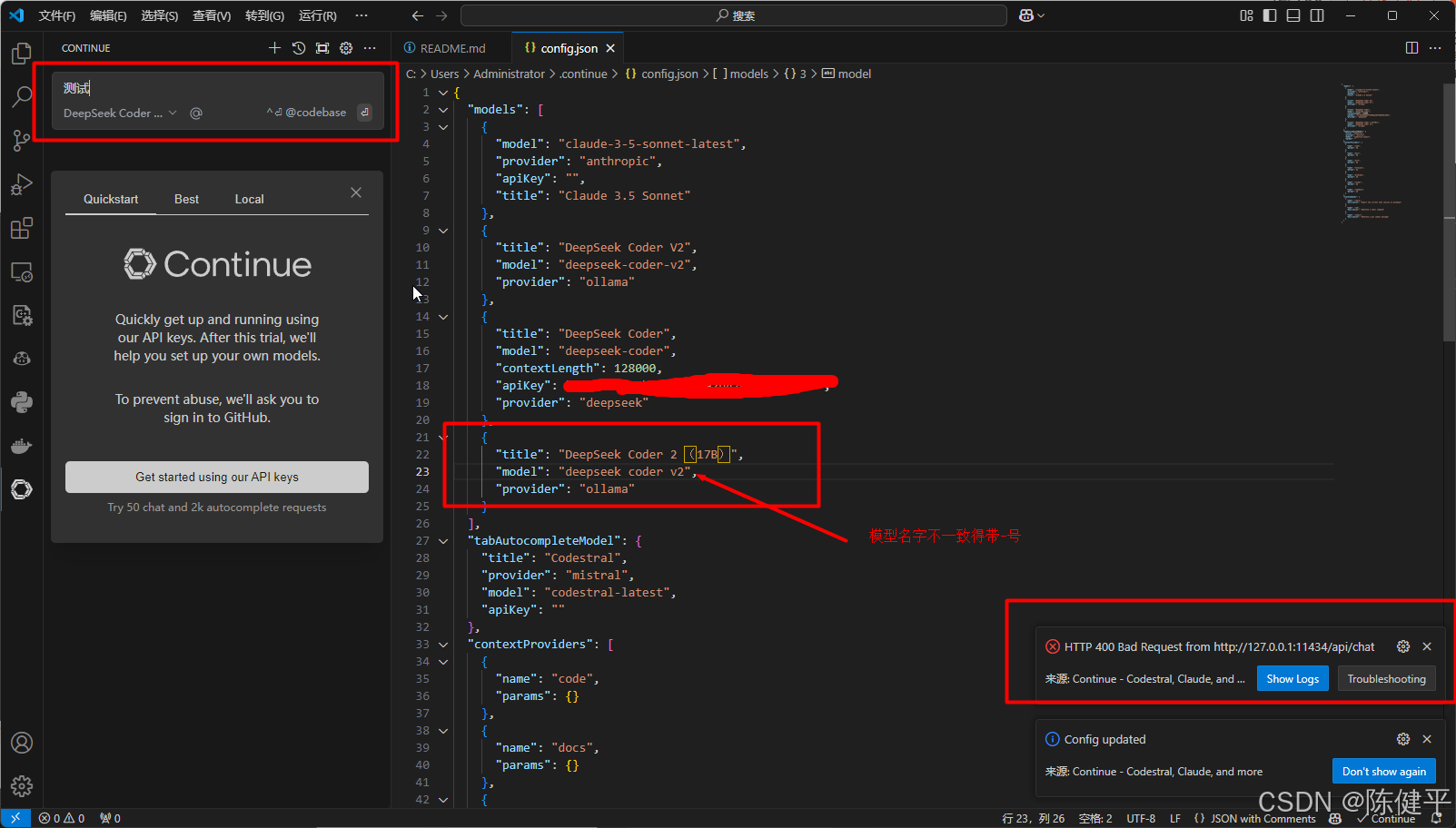Open Continue in full screen mode
1456x828 pixels.
[x=322, y=48]
